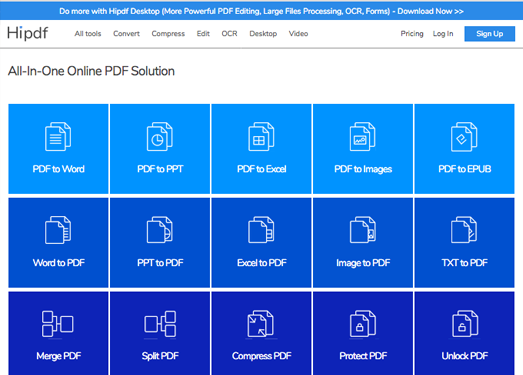This screenshot has height=375, width=523.
Task: Click the 'Split PDF' label
Action: click(160, 356)
